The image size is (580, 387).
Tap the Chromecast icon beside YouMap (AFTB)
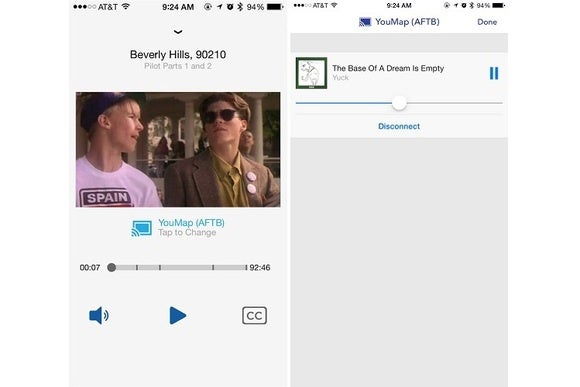click(142, 228)
